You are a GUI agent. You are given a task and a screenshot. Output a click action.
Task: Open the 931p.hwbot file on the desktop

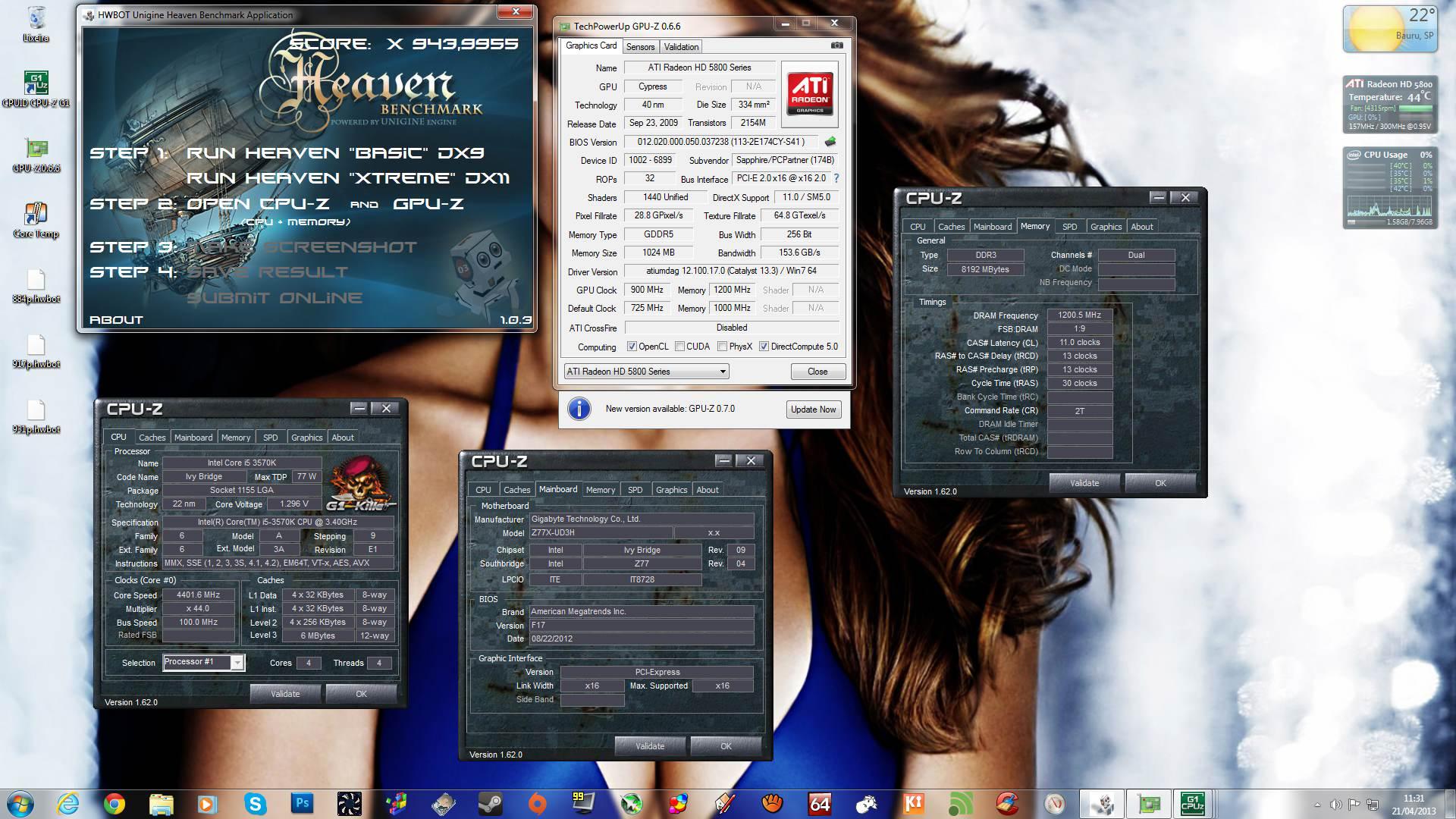(x=36, y=416)
